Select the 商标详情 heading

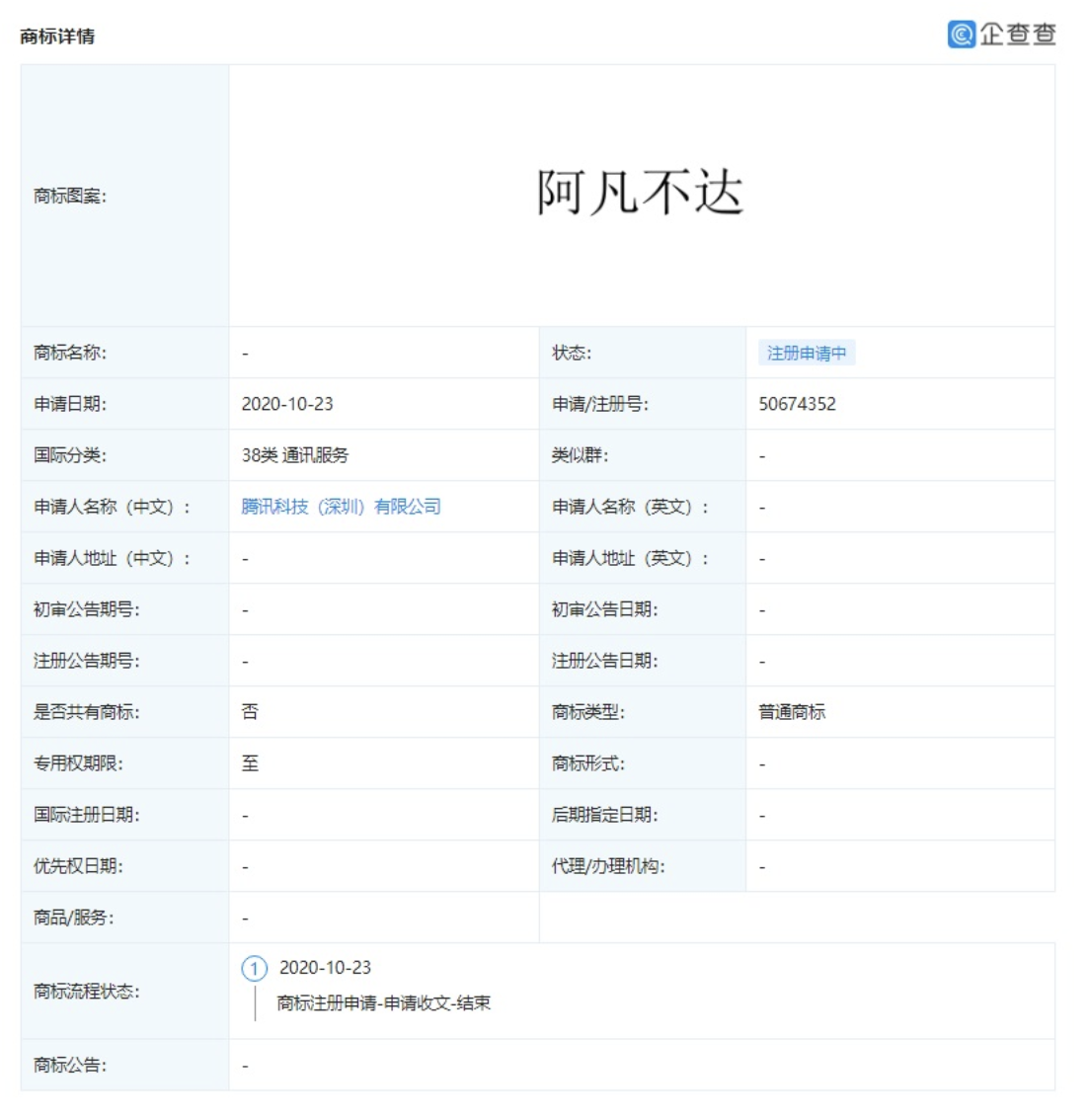point(57,37)
